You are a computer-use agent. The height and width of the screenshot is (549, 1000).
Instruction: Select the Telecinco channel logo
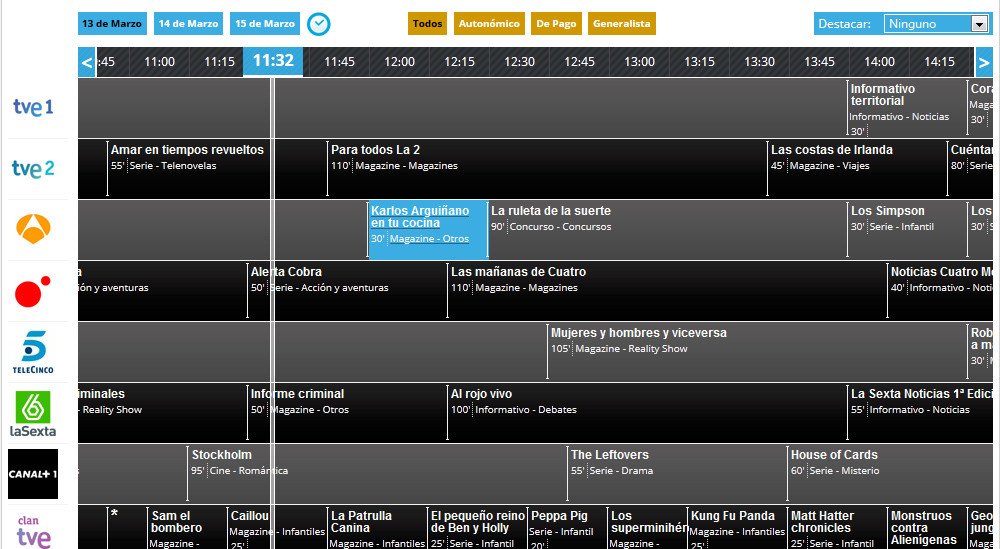[33, 352]
